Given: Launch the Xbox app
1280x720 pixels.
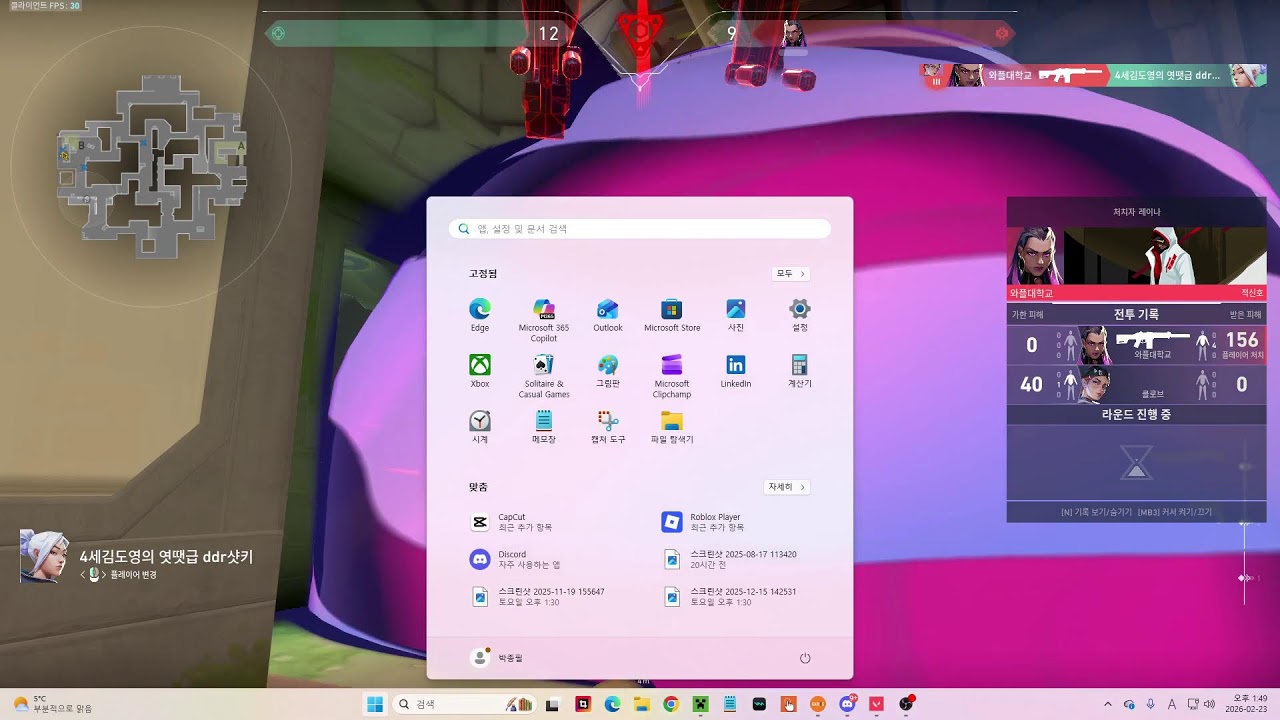Looking at the screenshot, I should click(x=480, y=371).
